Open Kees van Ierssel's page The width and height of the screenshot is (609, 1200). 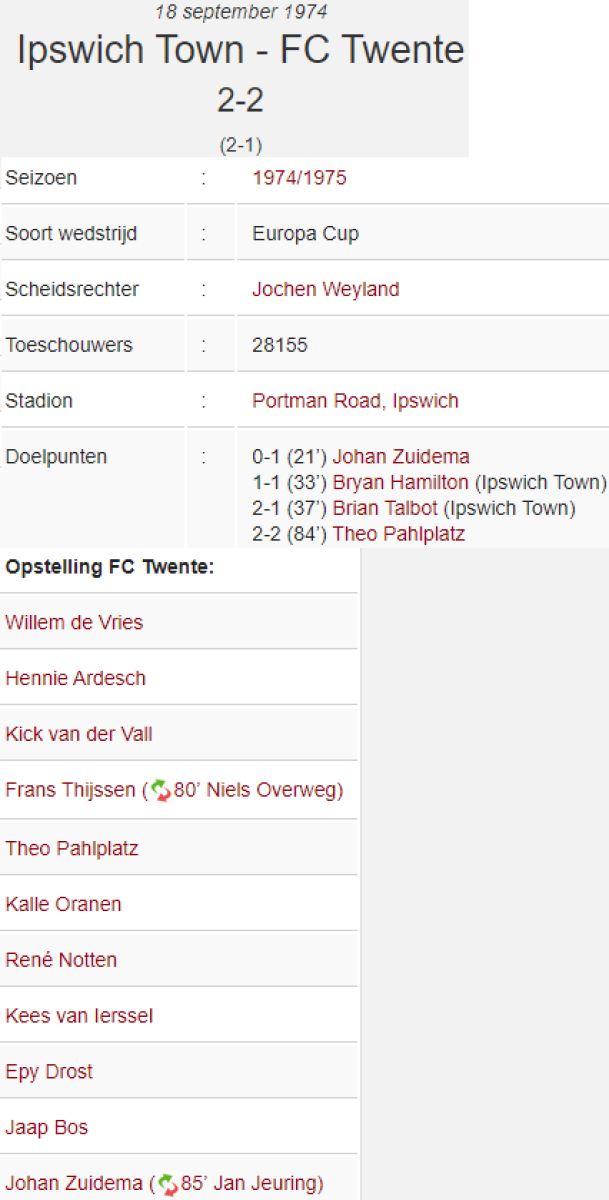point(79,1016)
